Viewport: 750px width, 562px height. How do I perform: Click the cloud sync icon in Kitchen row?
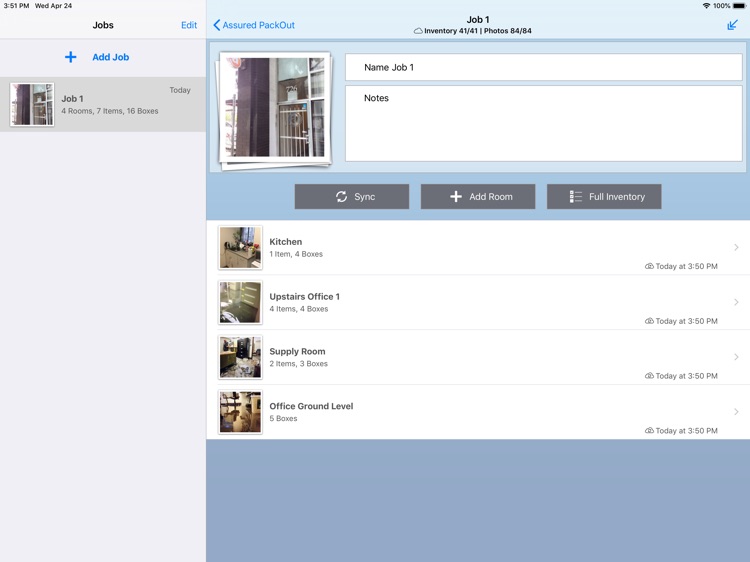(649, 266)
